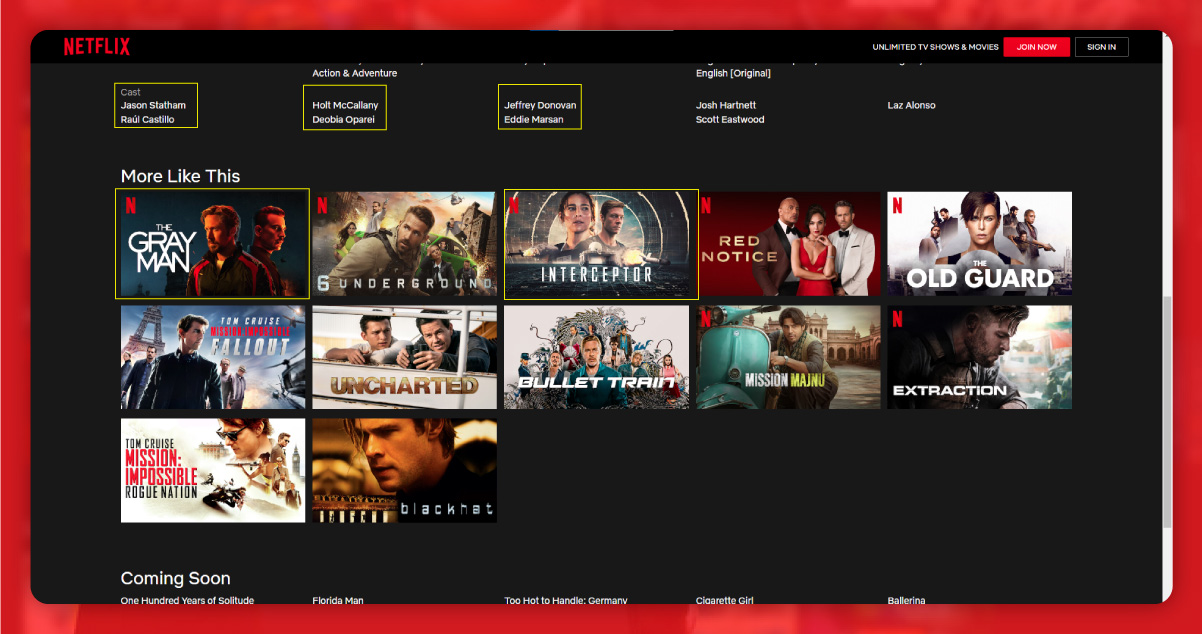Open Too Hot to Handle: Germany
This screenshot has height=634, width=1202.
coord(565,600)
